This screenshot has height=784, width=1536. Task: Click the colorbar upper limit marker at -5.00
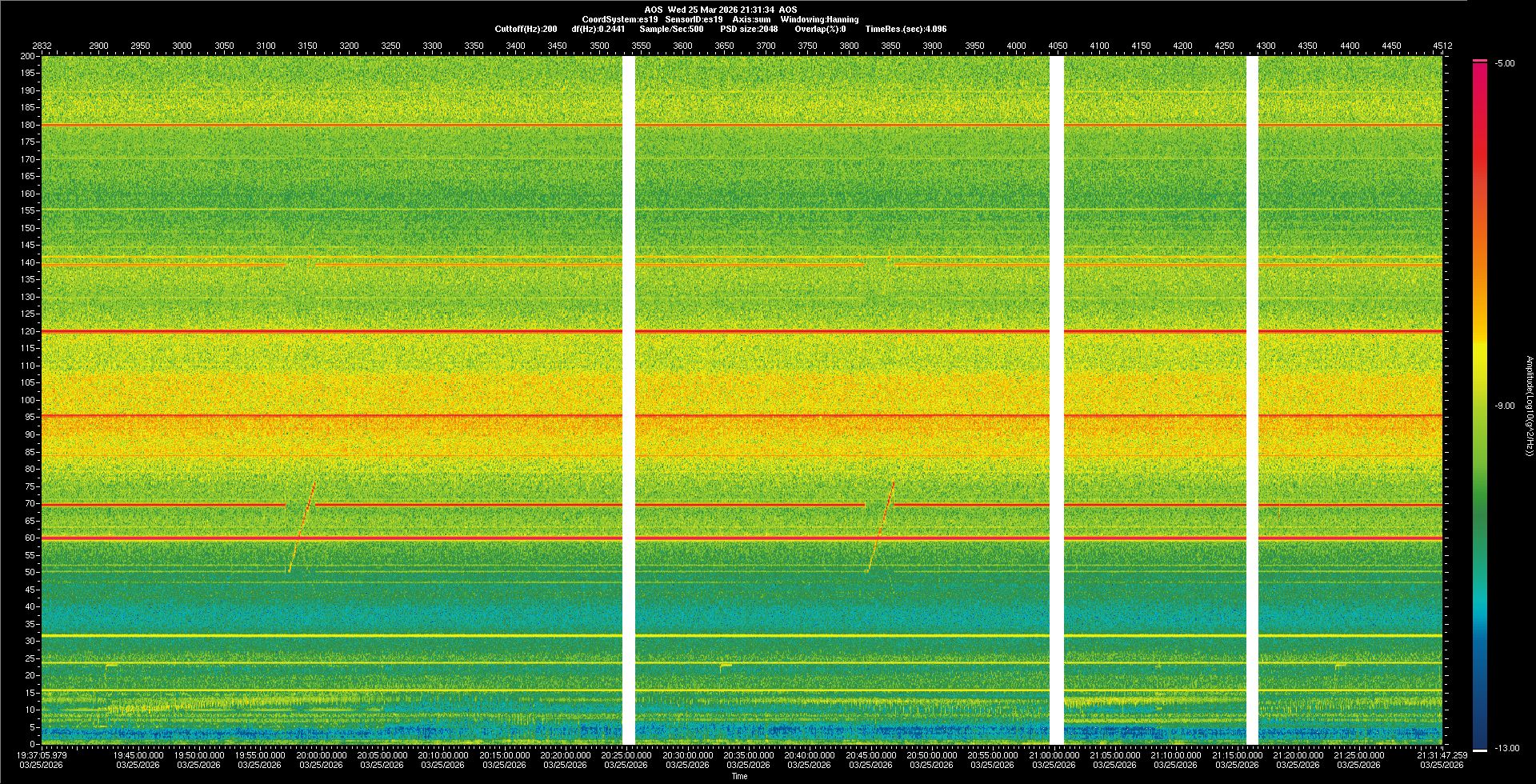click(x=1480, y=61)
